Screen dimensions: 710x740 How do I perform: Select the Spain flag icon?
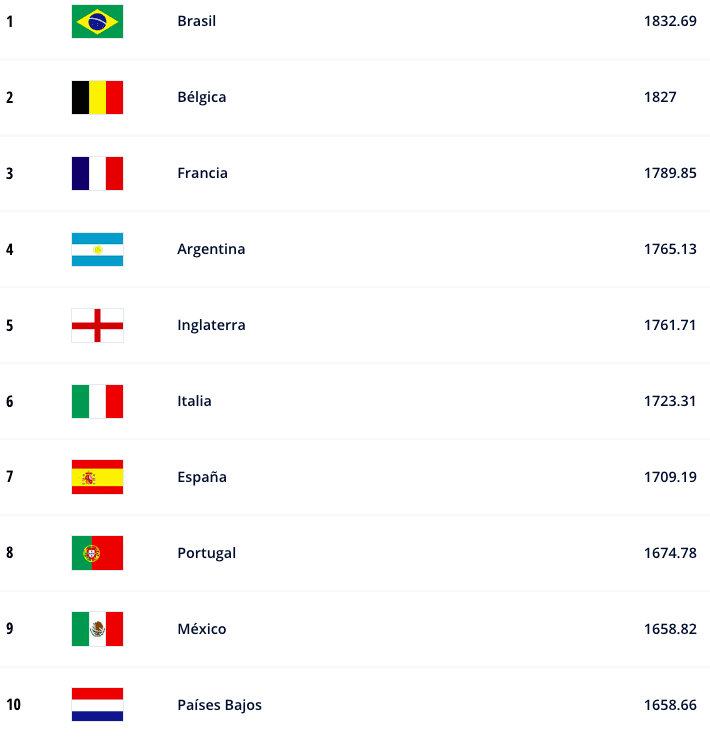pyautogui.click(x=97, y=477)
